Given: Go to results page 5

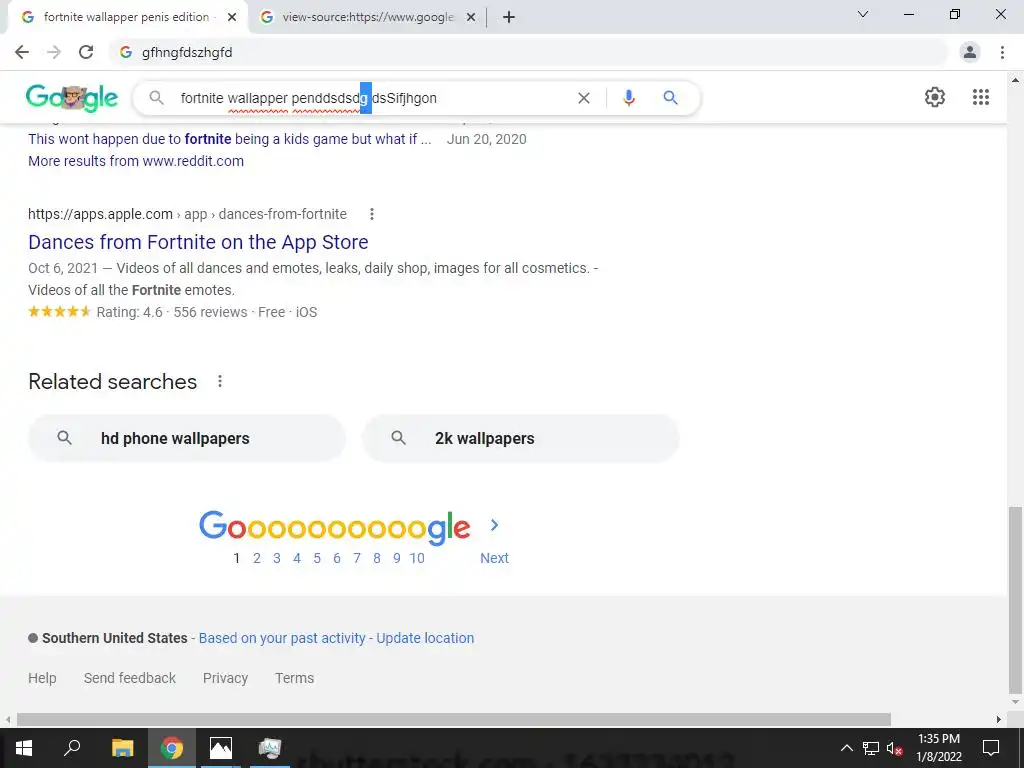Looking at the screenshot, I should 317,558.
